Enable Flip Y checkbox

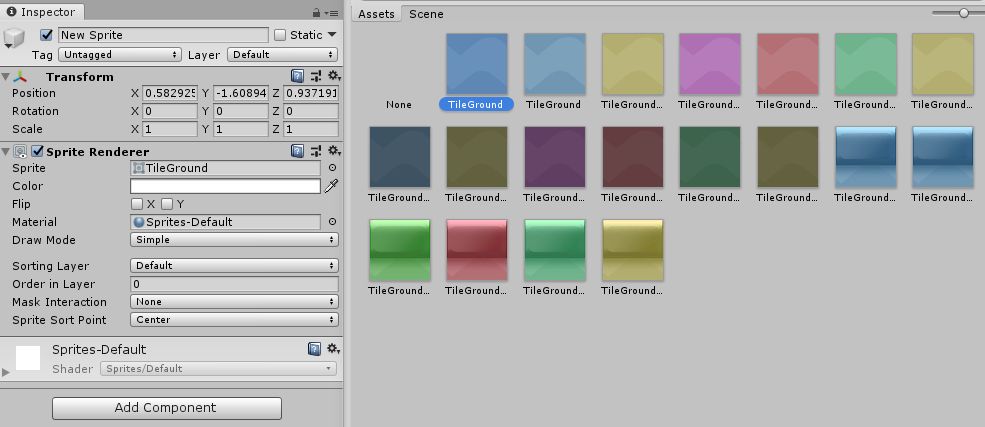166,204
